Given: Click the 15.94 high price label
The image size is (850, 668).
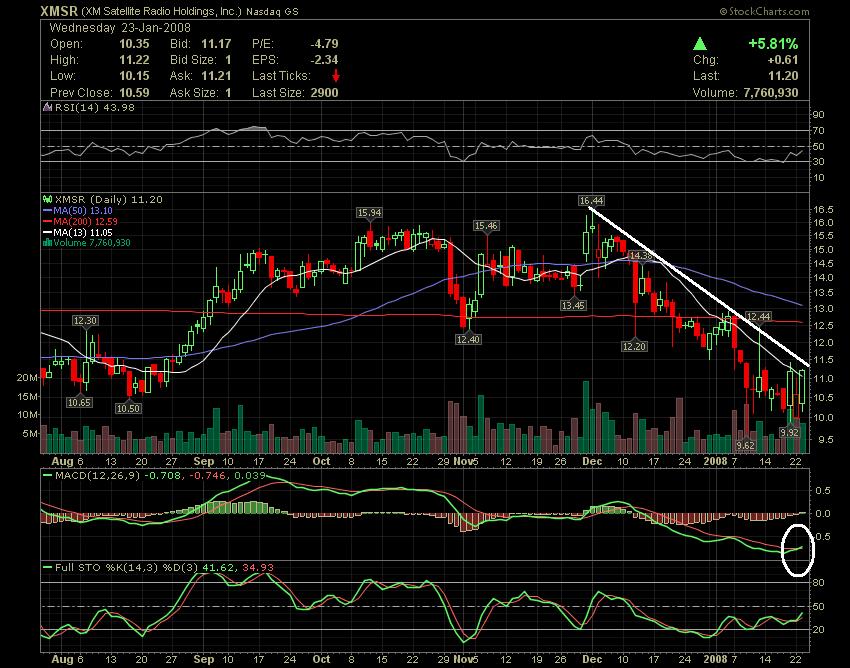Looking at the screenshot, I should [x=369, y=213].
